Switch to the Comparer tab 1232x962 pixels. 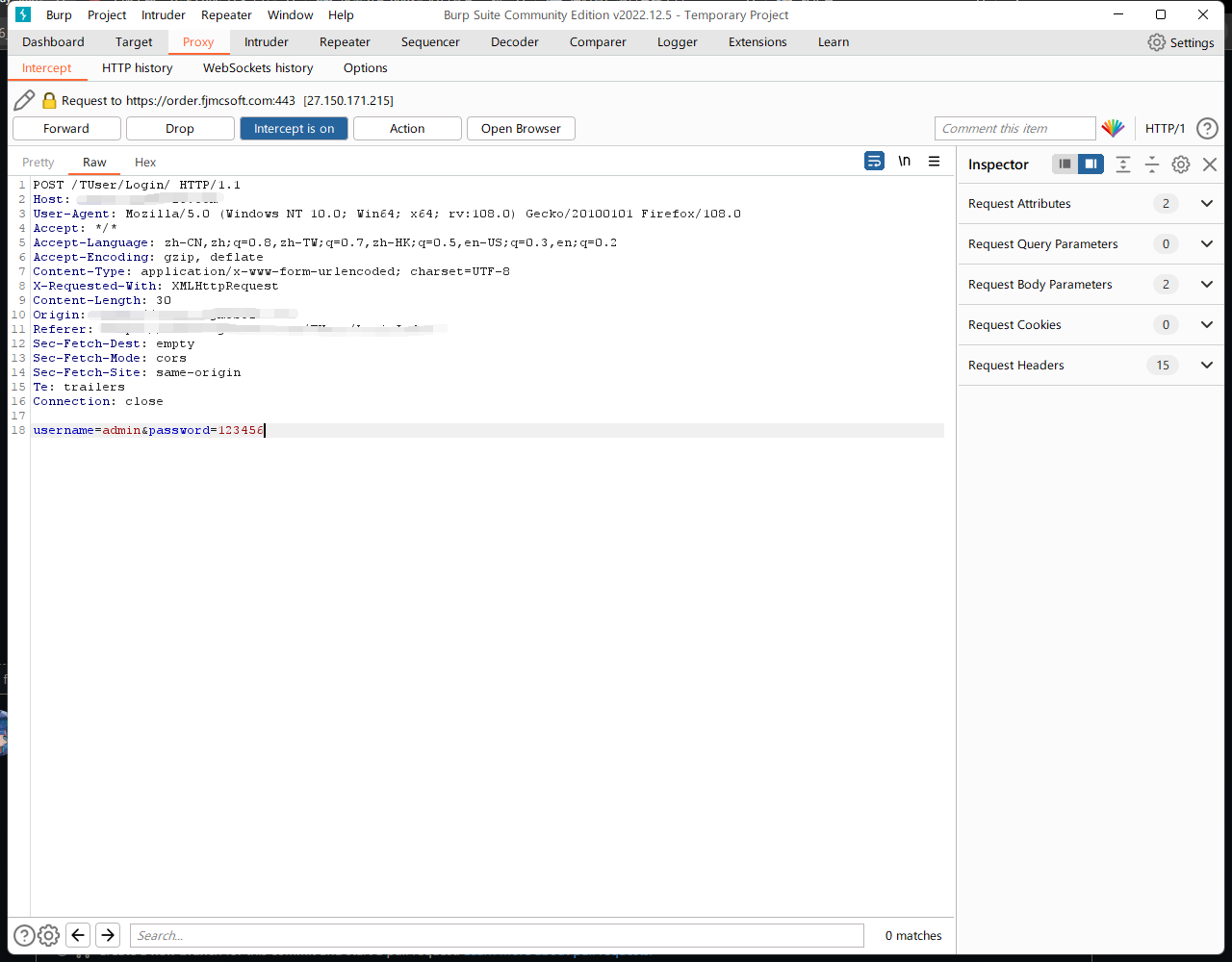(x=598, y=42)
